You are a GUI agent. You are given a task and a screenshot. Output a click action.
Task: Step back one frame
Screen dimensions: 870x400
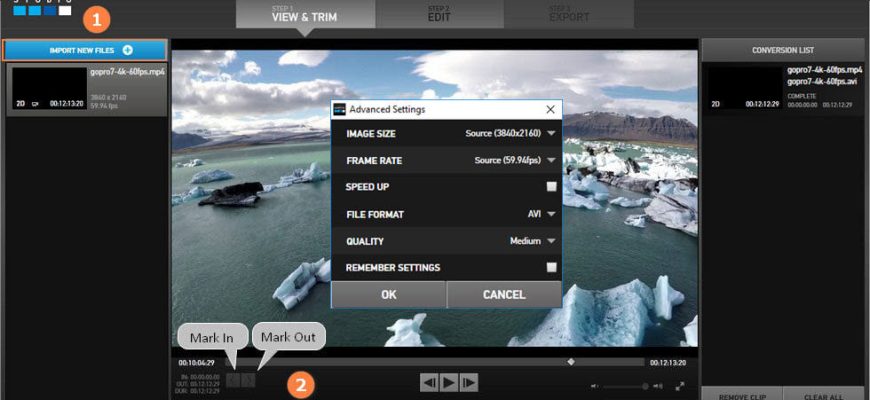[x=430, y=382]
